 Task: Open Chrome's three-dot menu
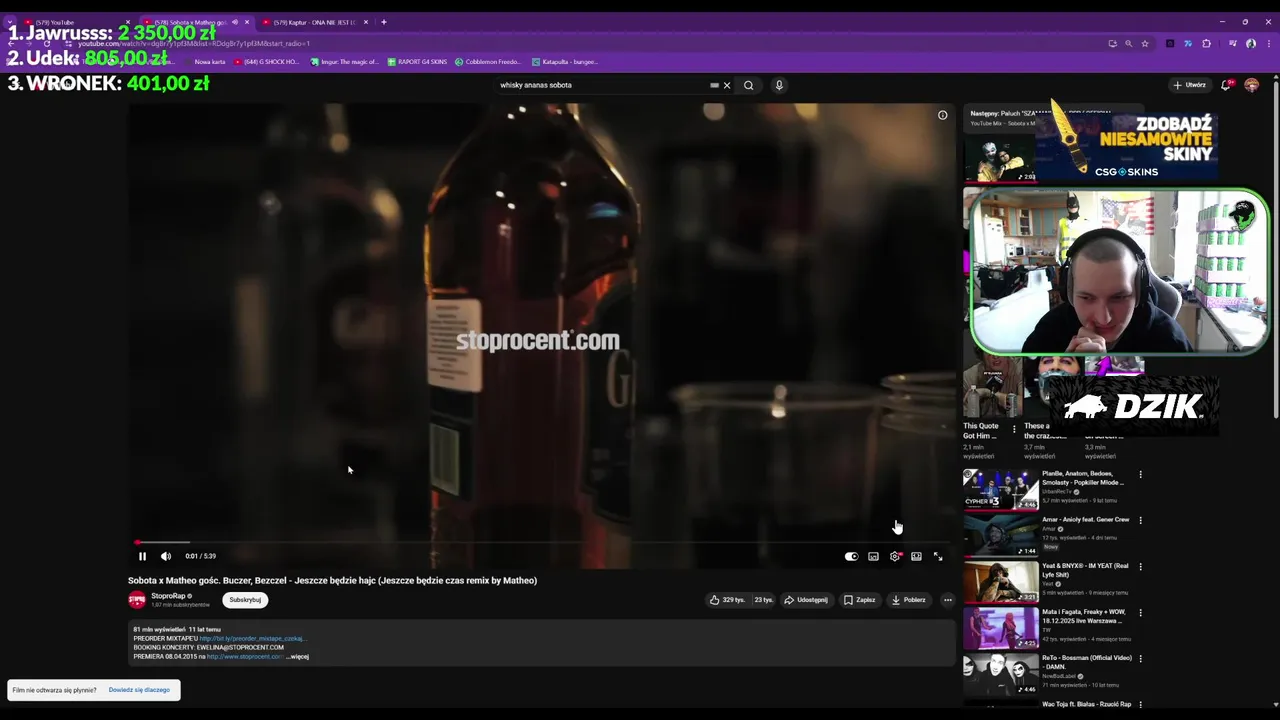click(x=1267, y=44)
